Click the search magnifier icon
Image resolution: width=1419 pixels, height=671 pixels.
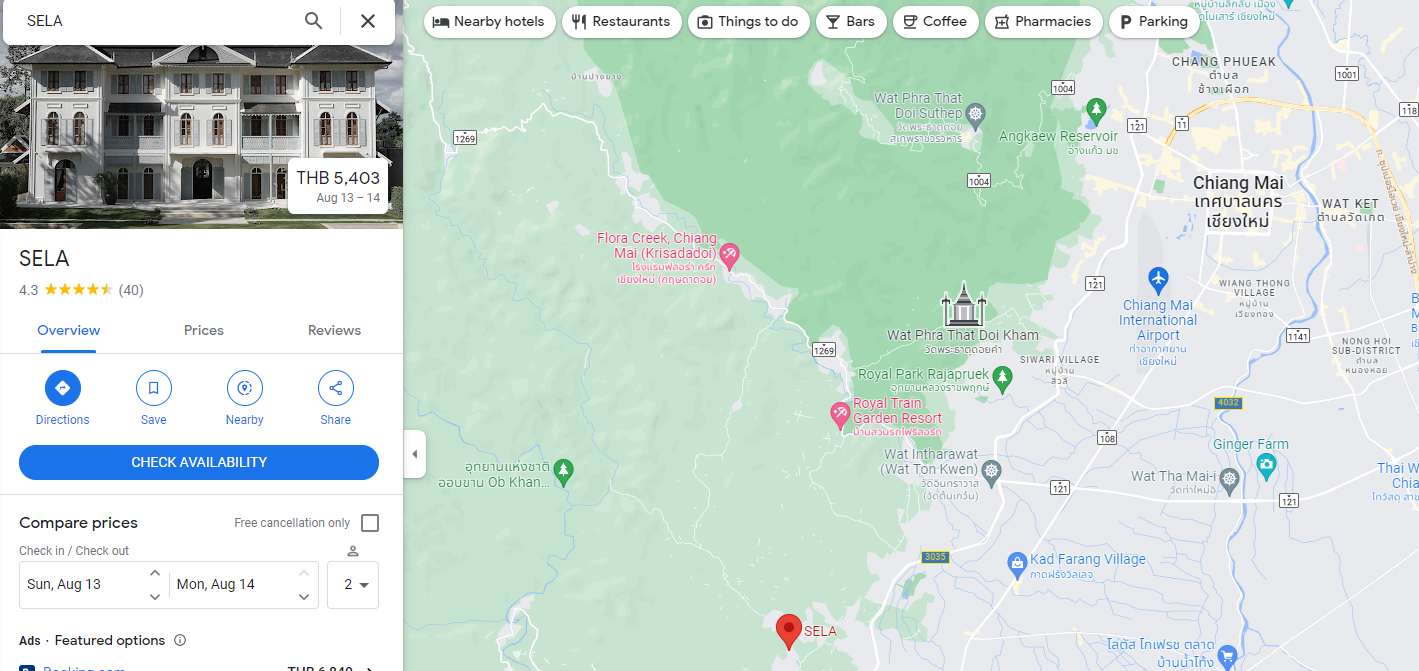pyautogui.click(x=314, y=21)
